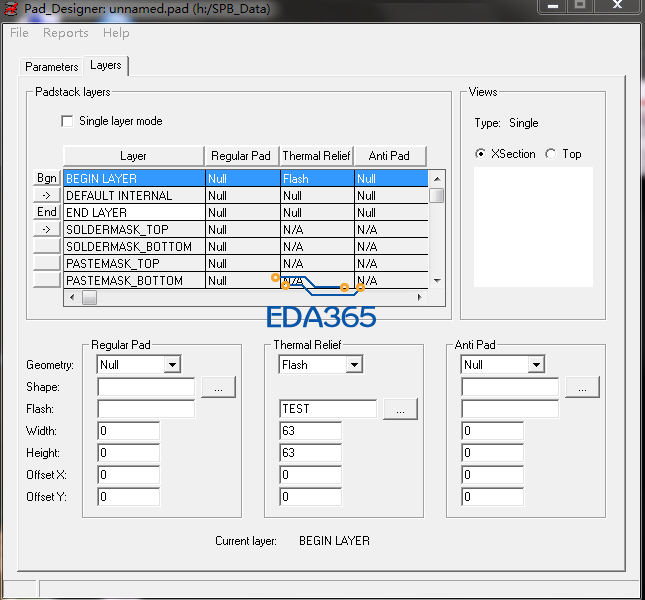Click the horizontal scroll left arrow
Image resolution: width=645 pixels, height=600 pixels.
(72, 297)
